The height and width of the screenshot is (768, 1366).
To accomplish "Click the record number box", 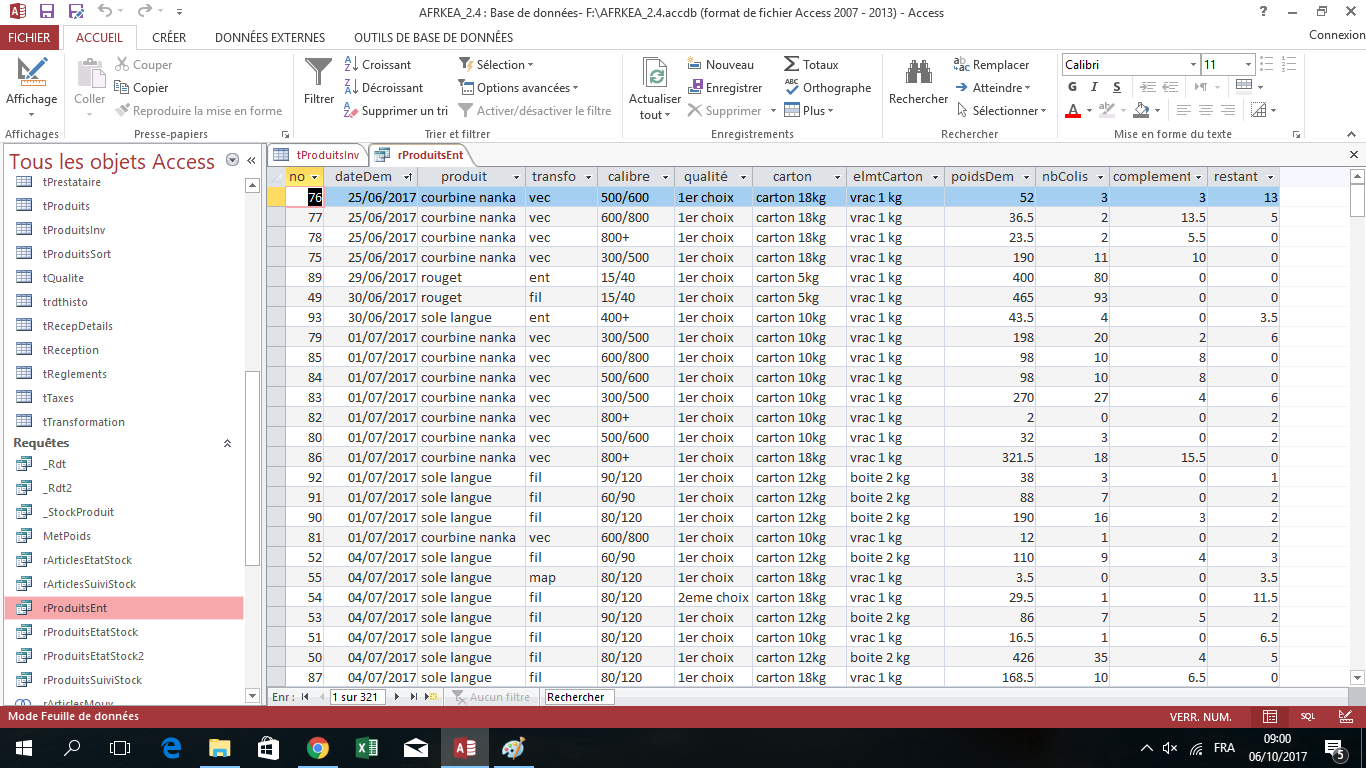I will [357, 697].
